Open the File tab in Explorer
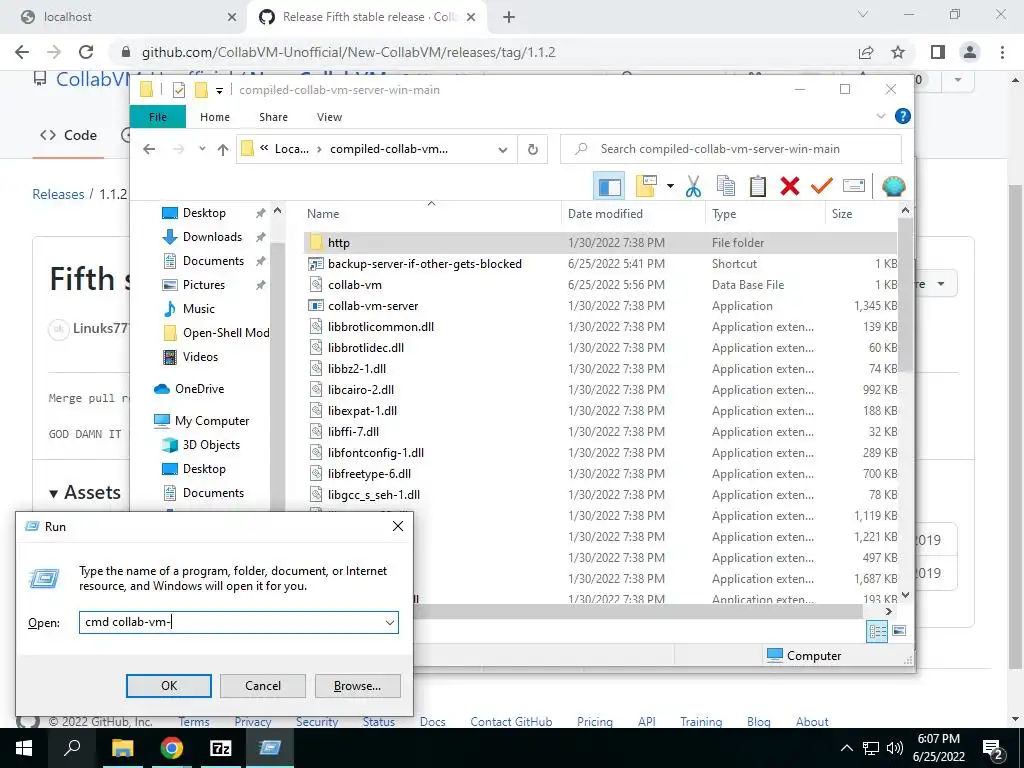This screenshot has width=1024, height=768. coord(158,117)
